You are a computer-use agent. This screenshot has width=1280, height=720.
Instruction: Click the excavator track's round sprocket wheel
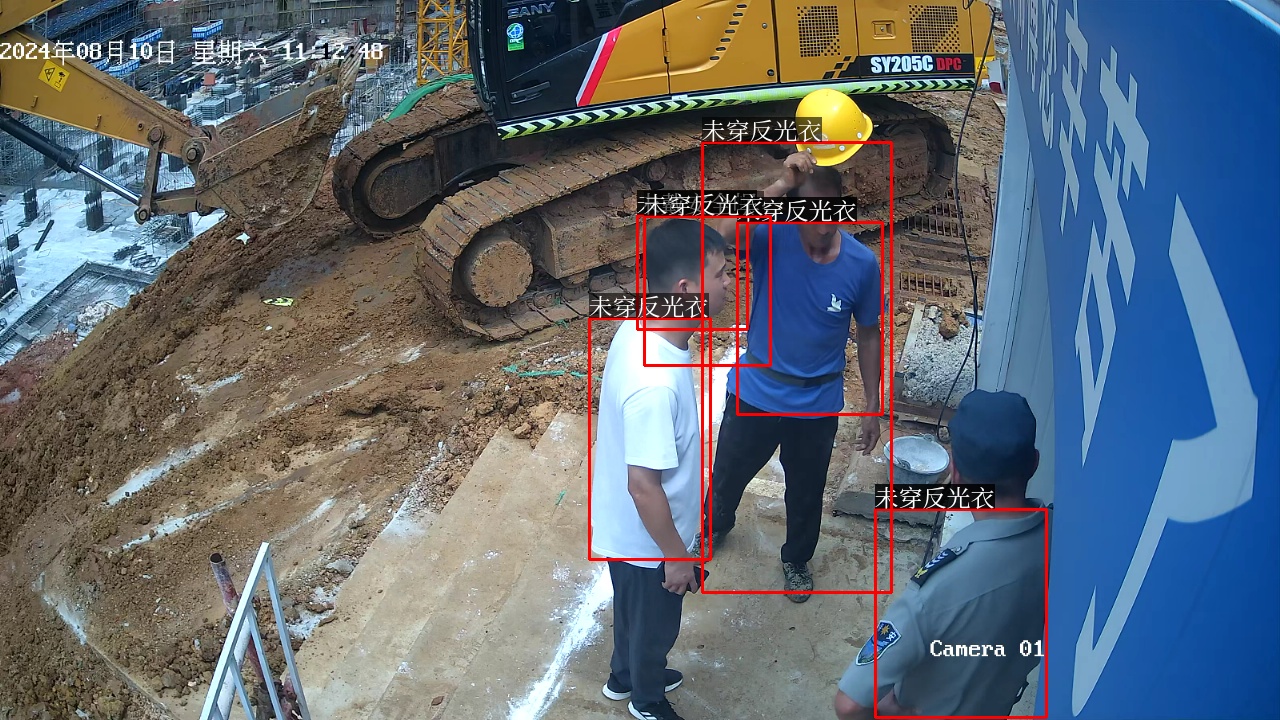495,268
